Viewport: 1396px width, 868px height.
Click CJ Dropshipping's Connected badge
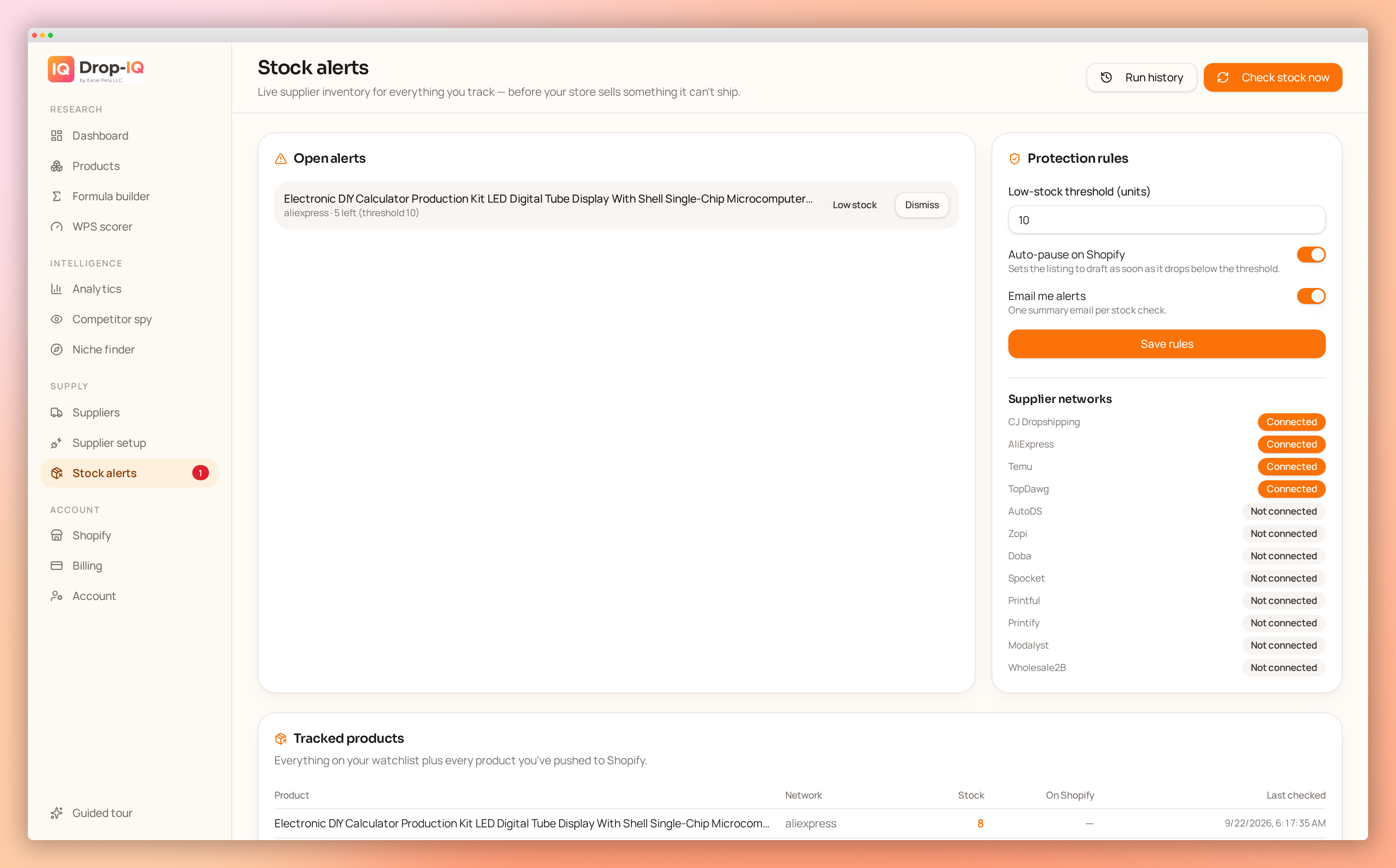1291,422
